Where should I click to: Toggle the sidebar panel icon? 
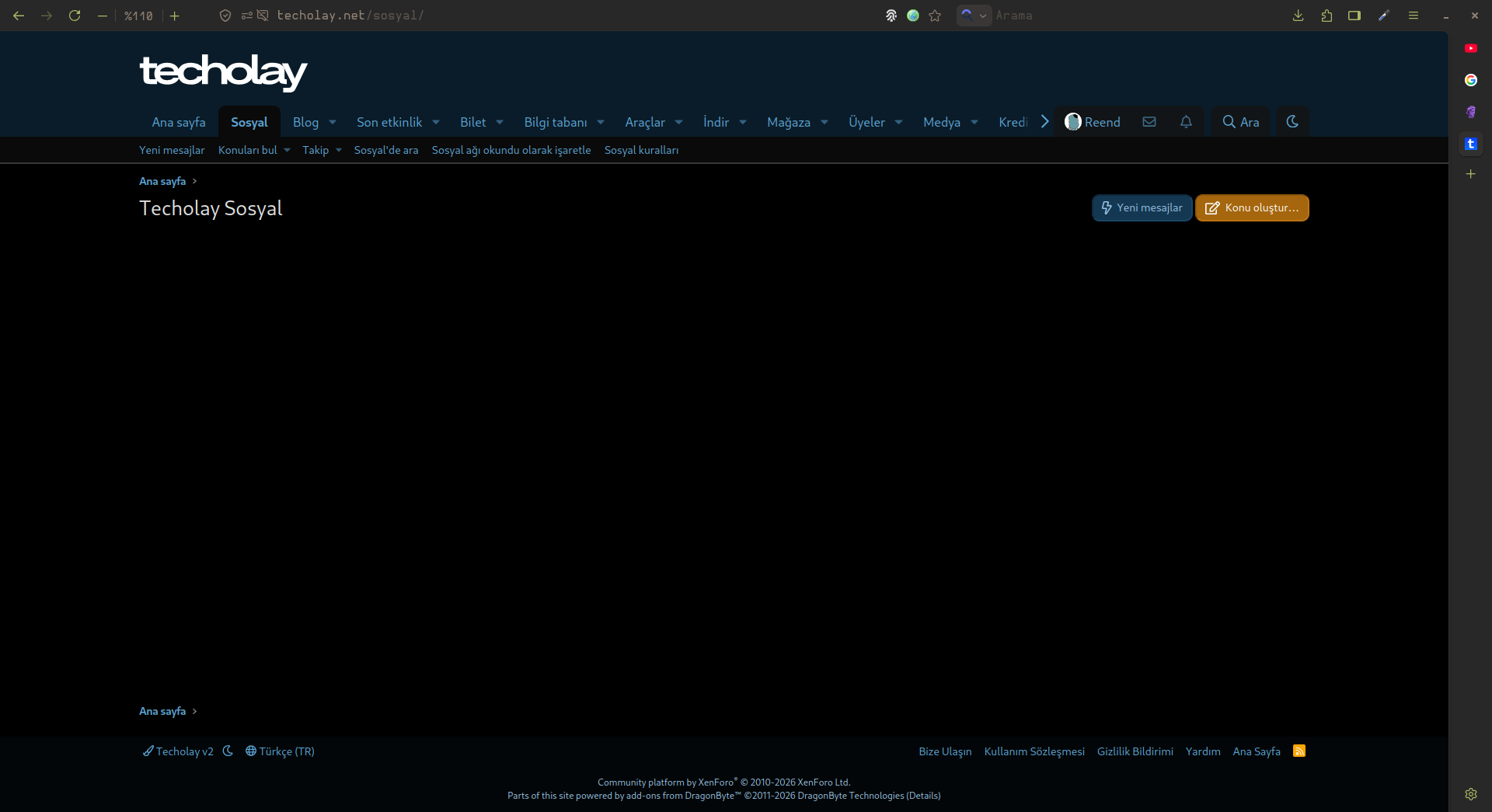click(x=1354, y=16)
